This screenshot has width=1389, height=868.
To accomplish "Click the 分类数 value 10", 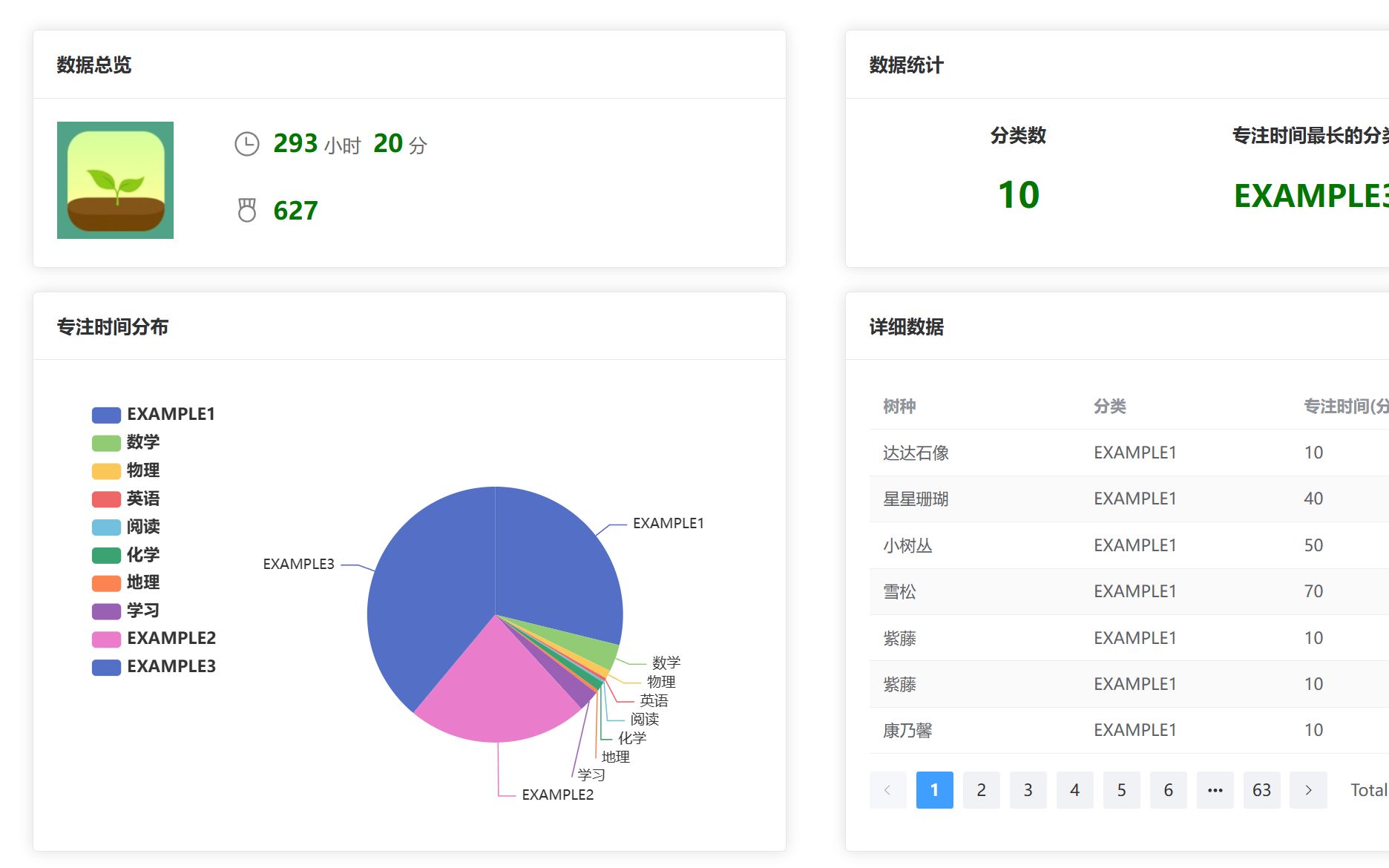I will tap(1019, 195).
